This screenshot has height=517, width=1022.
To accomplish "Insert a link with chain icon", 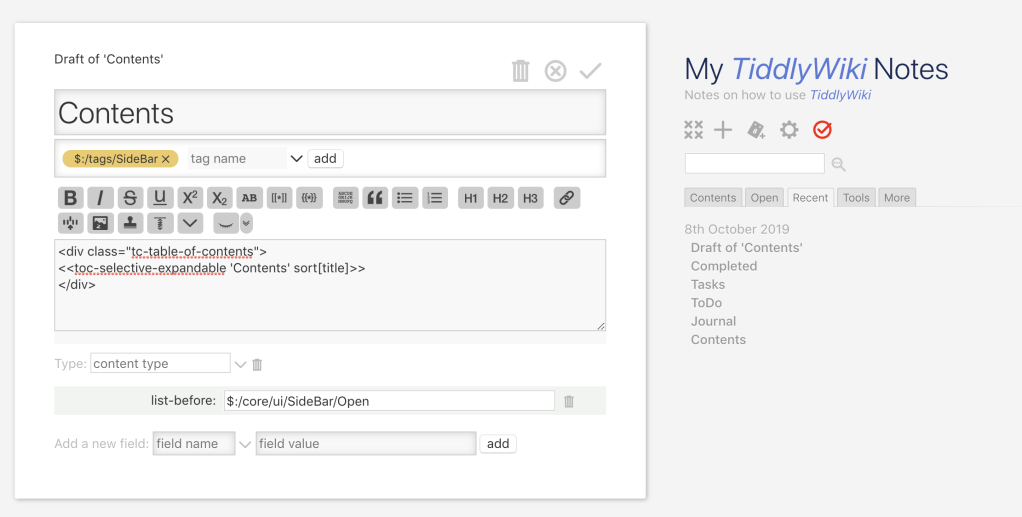I will (x=567, y=198).
